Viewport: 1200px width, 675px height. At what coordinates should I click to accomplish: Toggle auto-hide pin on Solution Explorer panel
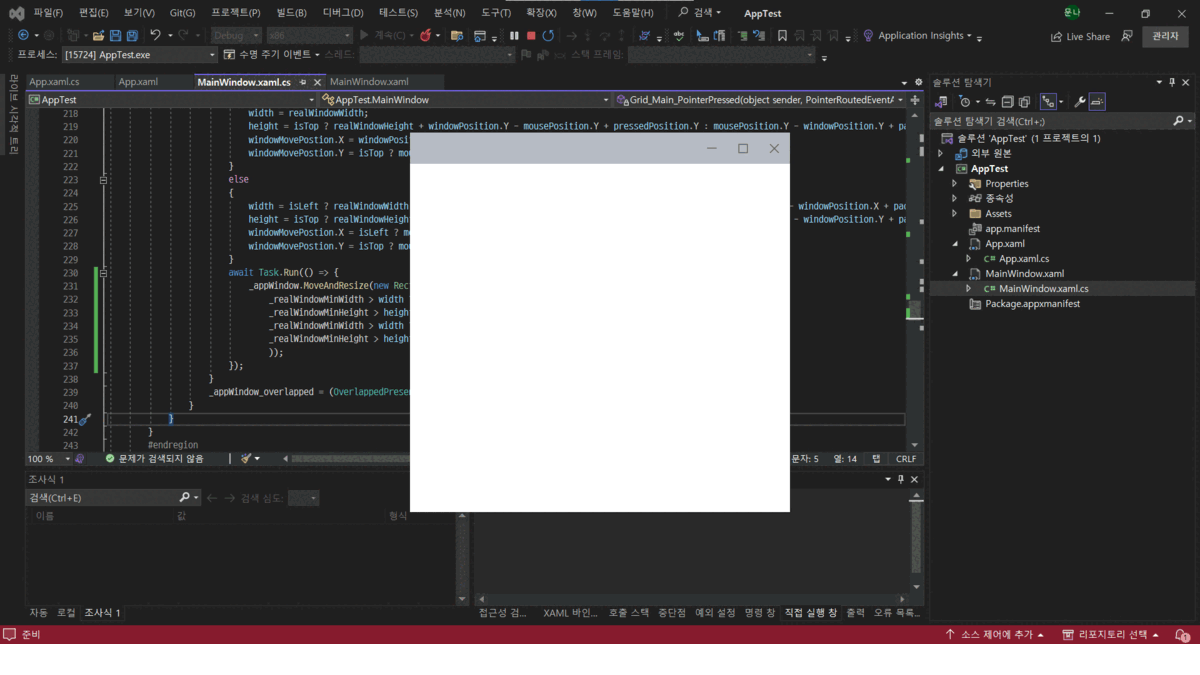pyautogui.click(x=1172, y=82)
